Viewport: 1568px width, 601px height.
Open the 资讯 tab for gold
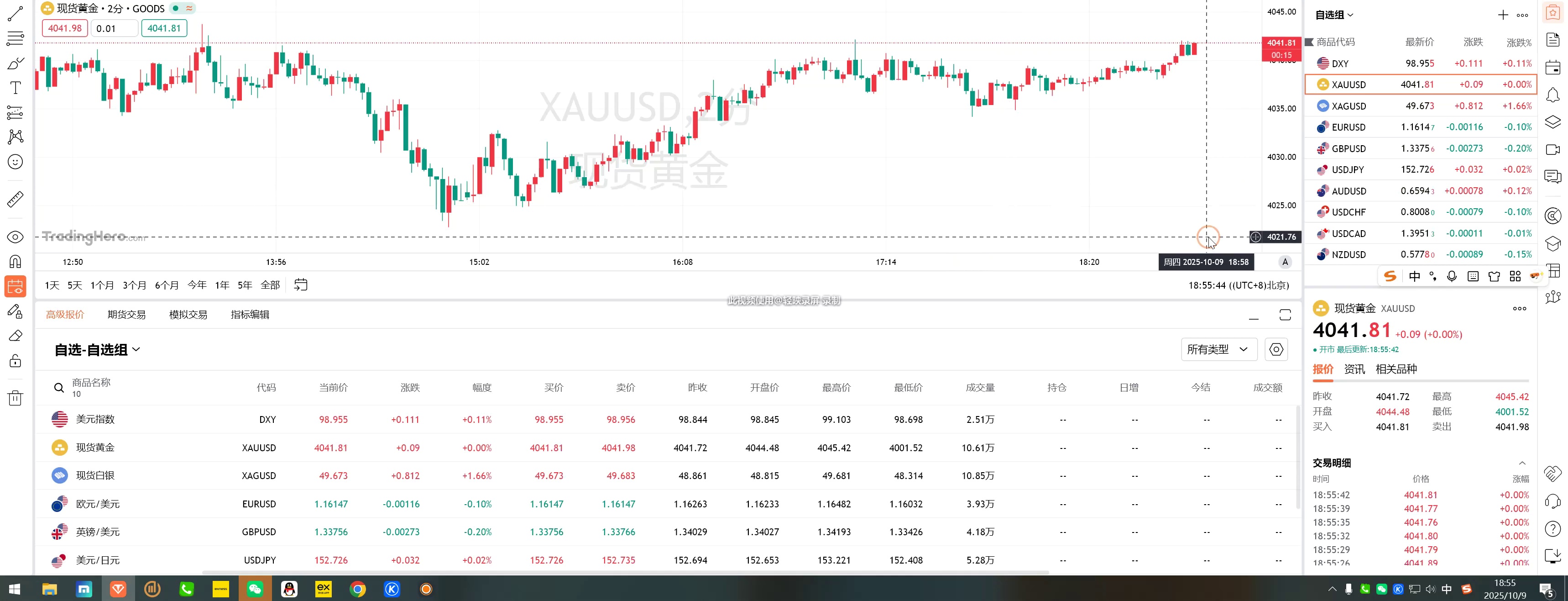click(1354, 369)
